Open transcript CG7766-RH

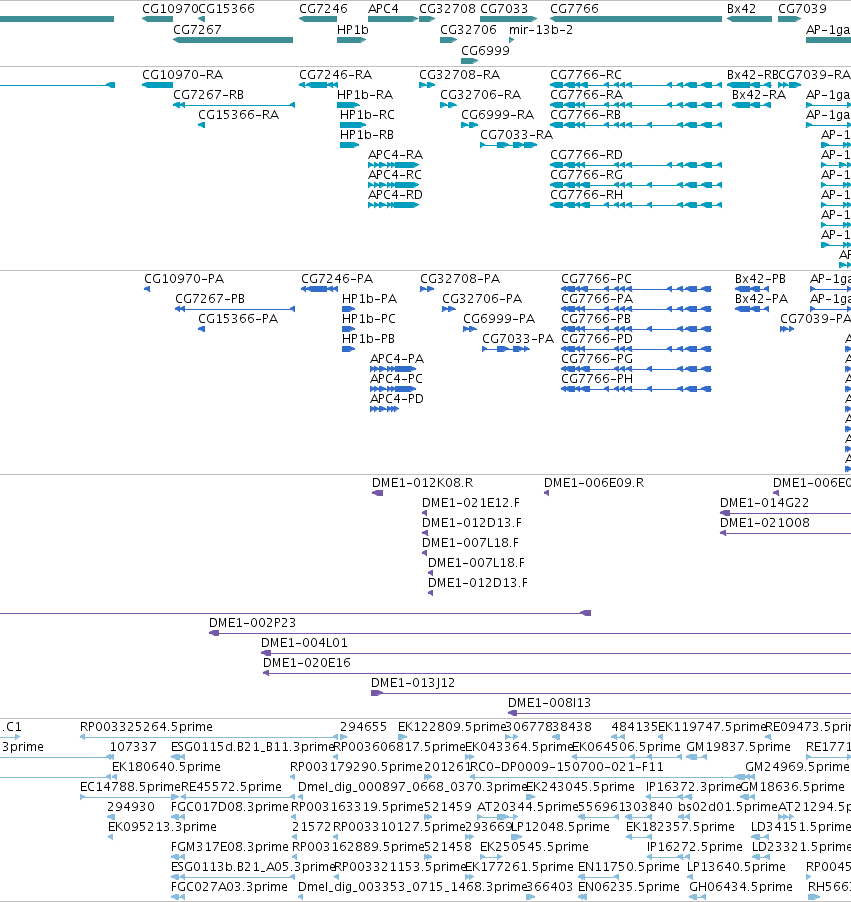pyautogui.click(x=586, y=194)
